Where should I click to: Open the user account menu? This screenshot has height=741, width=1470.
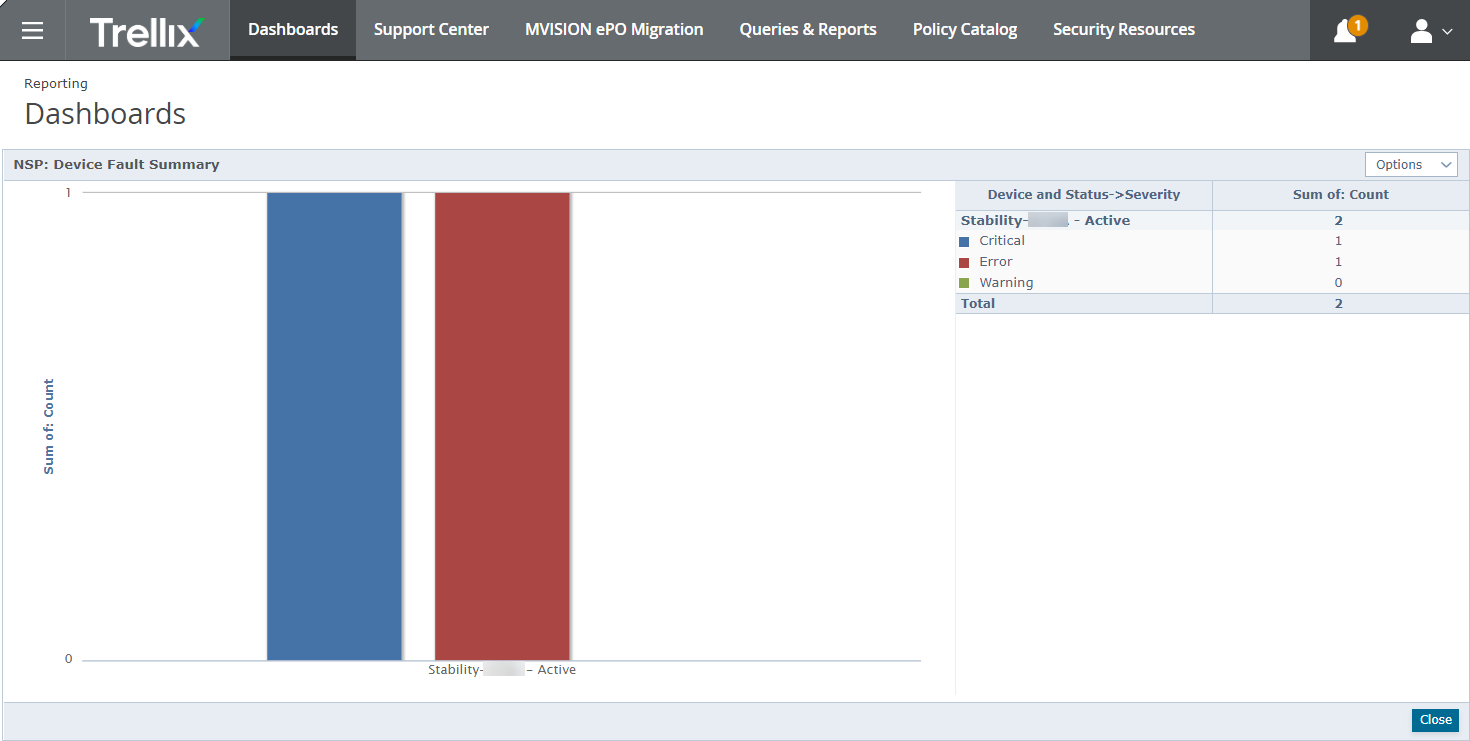[1431, 31]
